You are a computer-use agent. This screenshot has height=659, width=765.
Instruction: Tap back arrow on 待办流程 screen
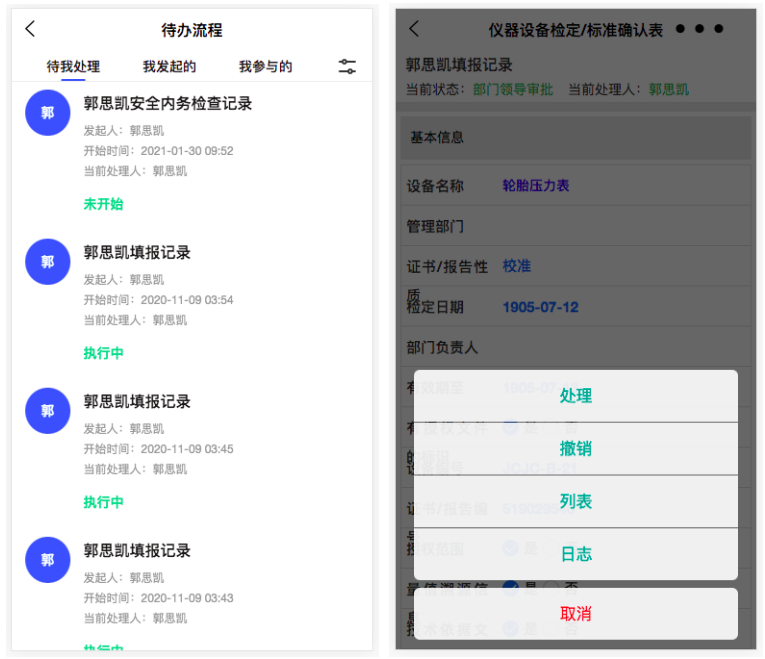30,29
